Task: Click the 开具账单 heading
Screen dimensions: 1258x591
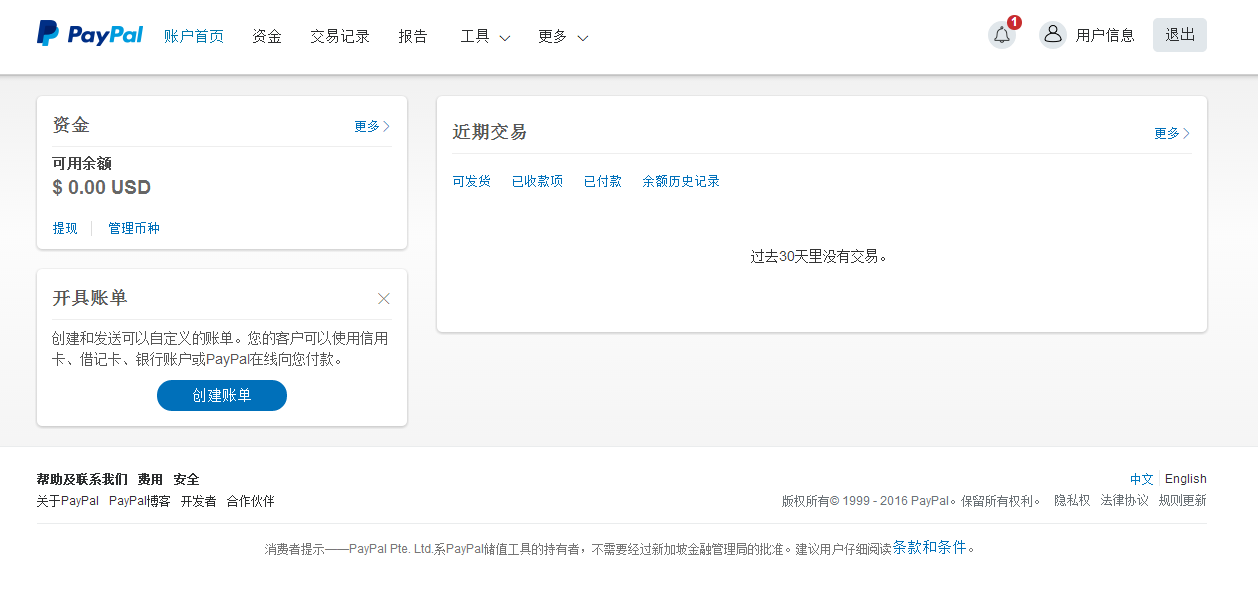Action: click(90, 298)
